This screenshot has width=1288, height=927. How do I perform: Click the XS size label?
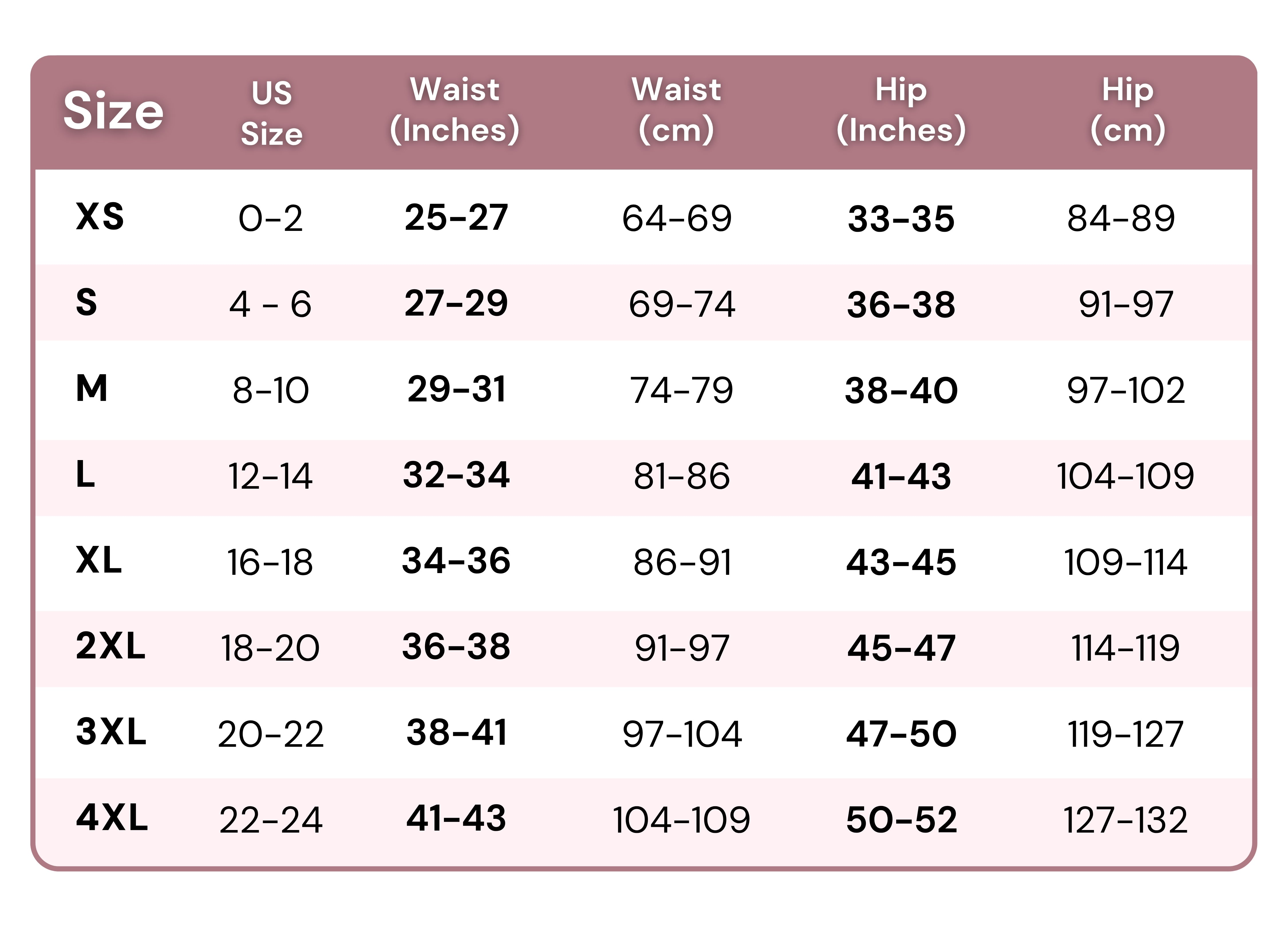pyautogui.click(x=100, y=216)
